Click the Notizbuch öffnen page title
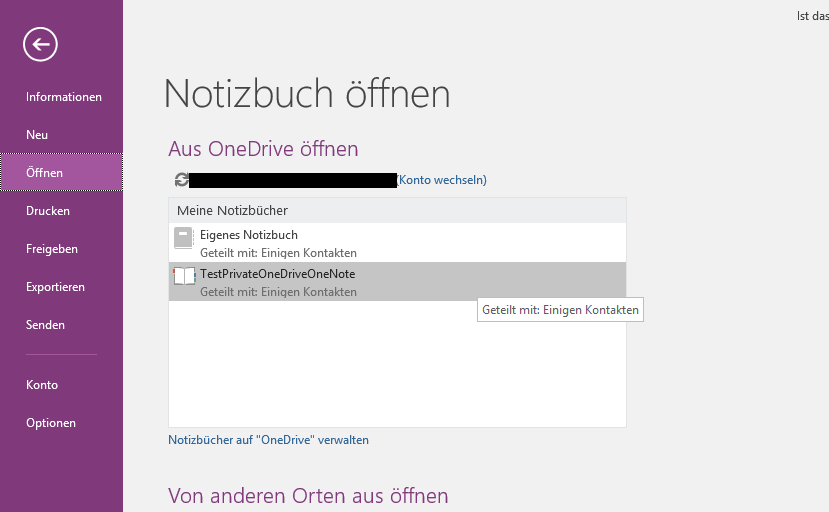This screenshot has width=829, height=512. point(307,94)
